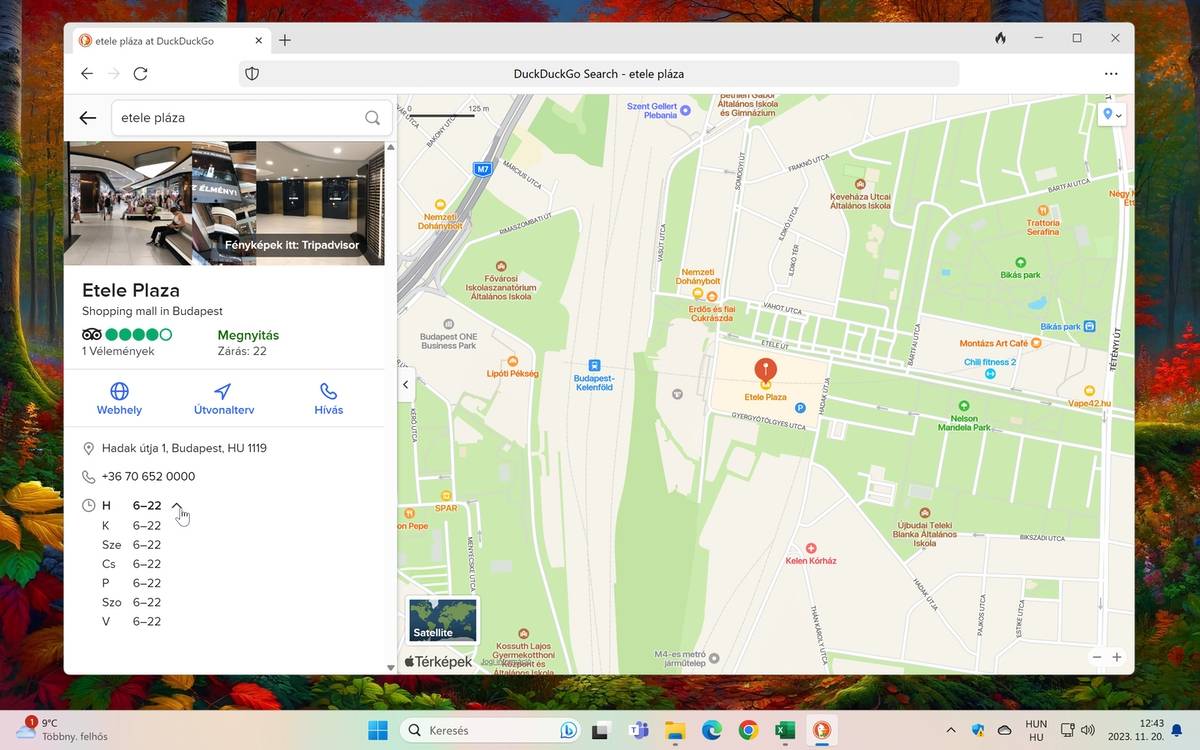Click the Szo 6–22 hours row
This screenshot has width=1200, height=750.
pos(131,602)
